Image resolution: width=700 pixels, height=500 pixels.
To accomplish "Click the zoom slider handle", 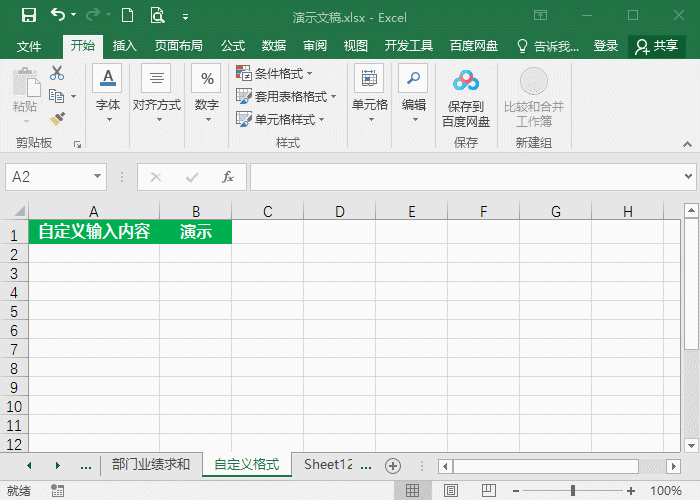I will click(x=573, y=491).
